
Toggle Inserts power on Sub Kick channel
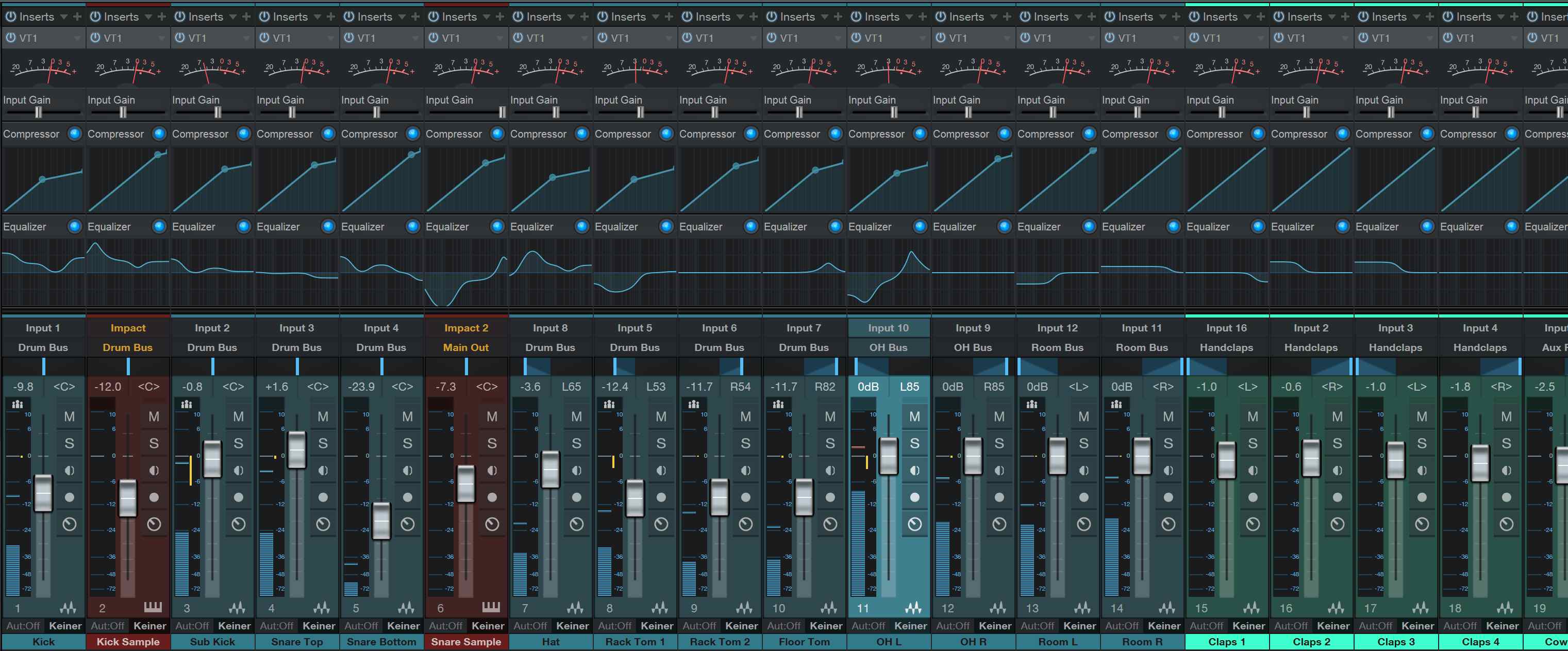(x=179, y=17)
